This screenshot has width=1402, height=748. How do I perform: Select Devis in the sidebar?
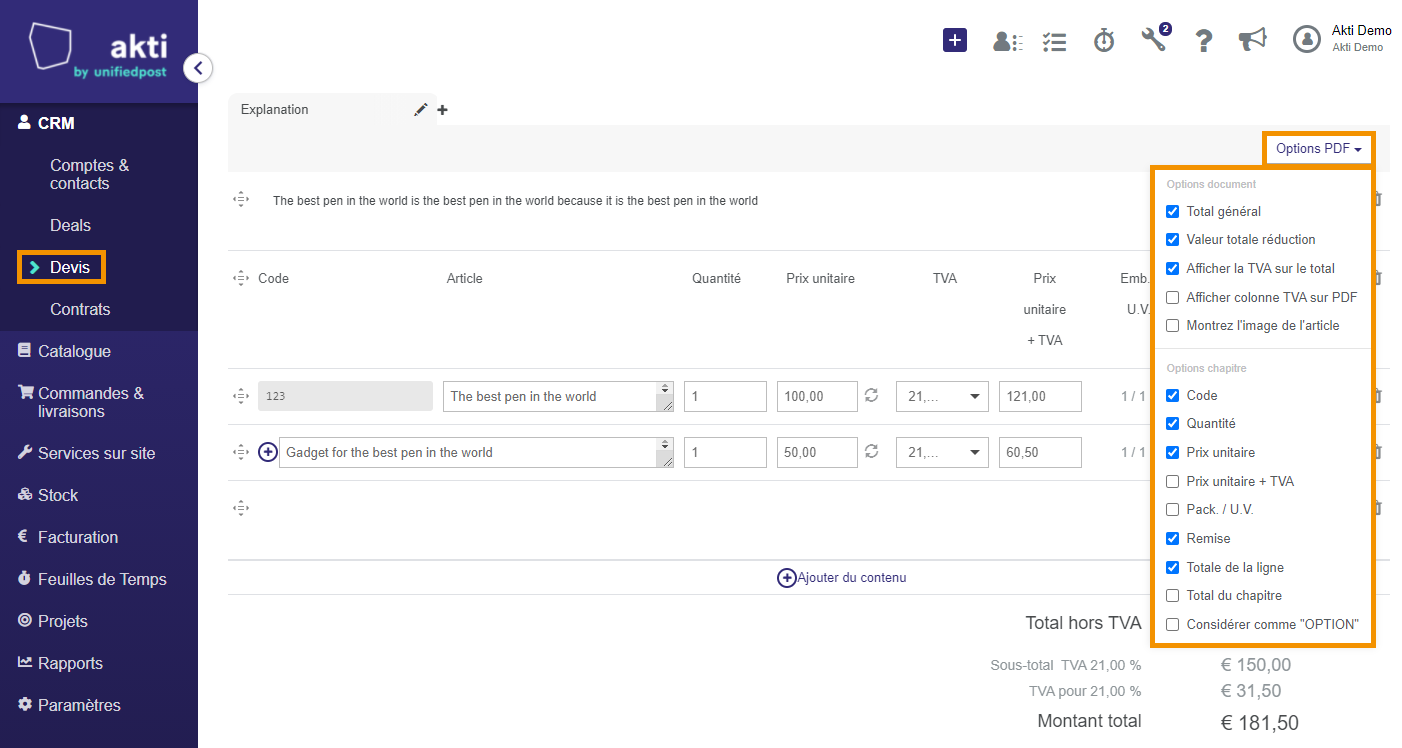point(70,267)
